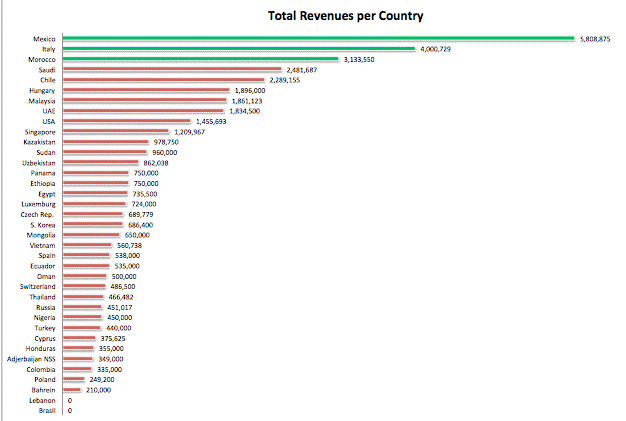This screenshot has width=626, height=421.
Task: Click the Luxemburg revenue bar
Action: (94, 204)
